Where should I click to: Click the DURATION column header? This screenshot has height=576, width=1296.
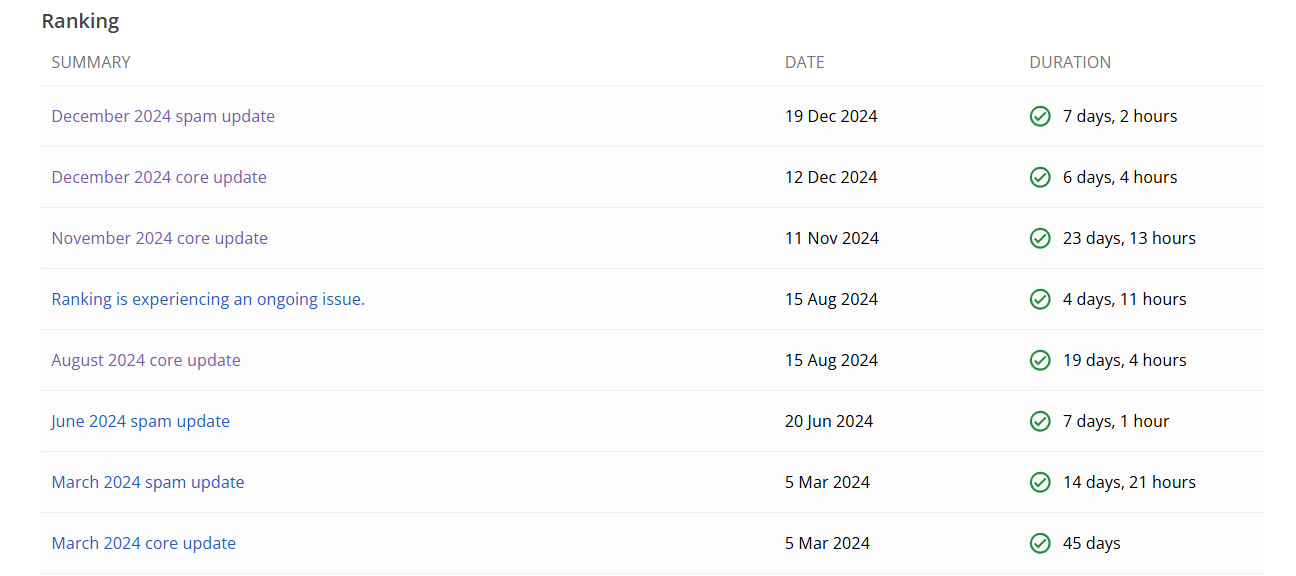(1070, 62)
